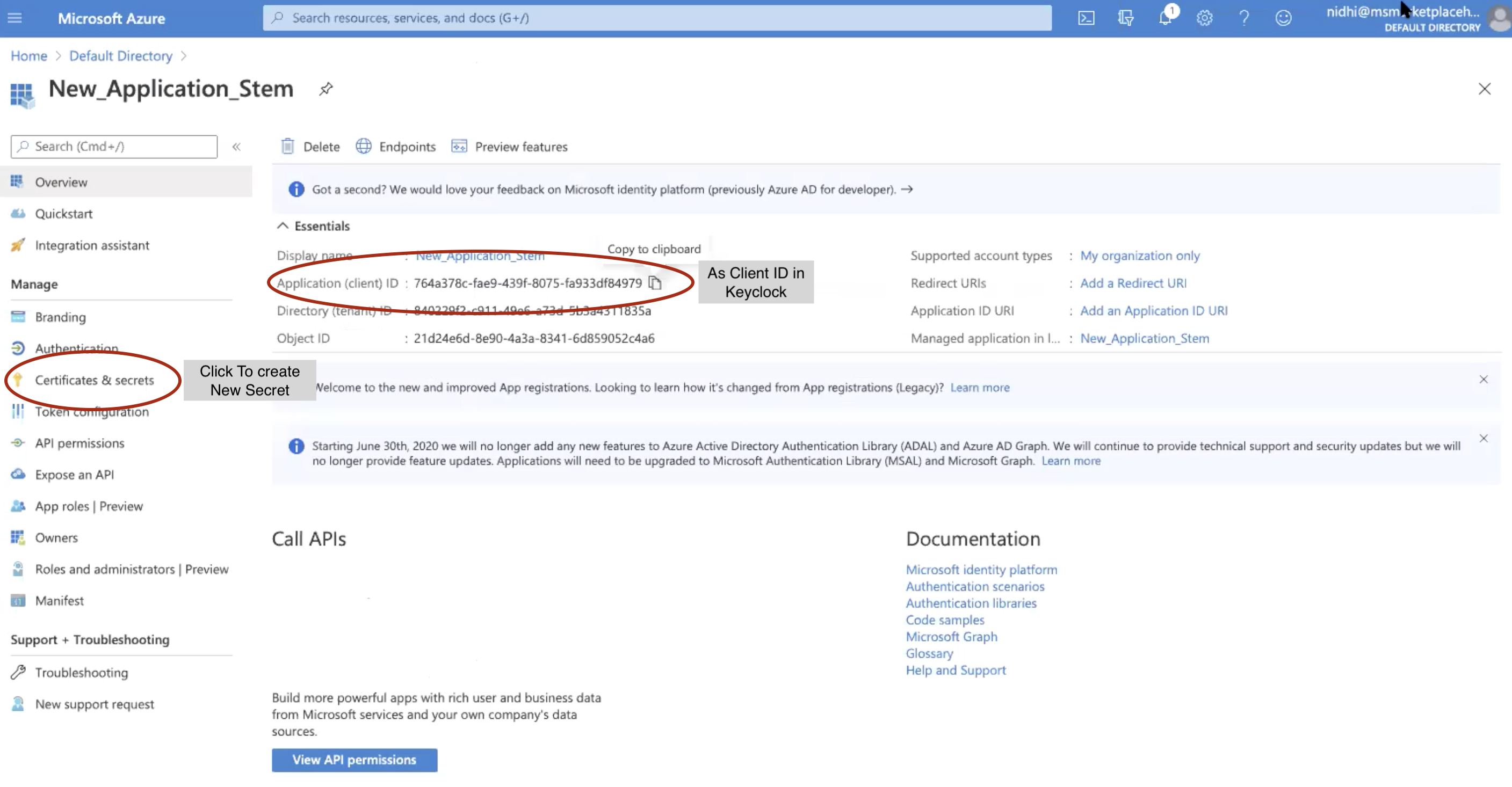Click the Troubleshooting wrench icon
This screenshot has height=787, width=1512.
18,672
